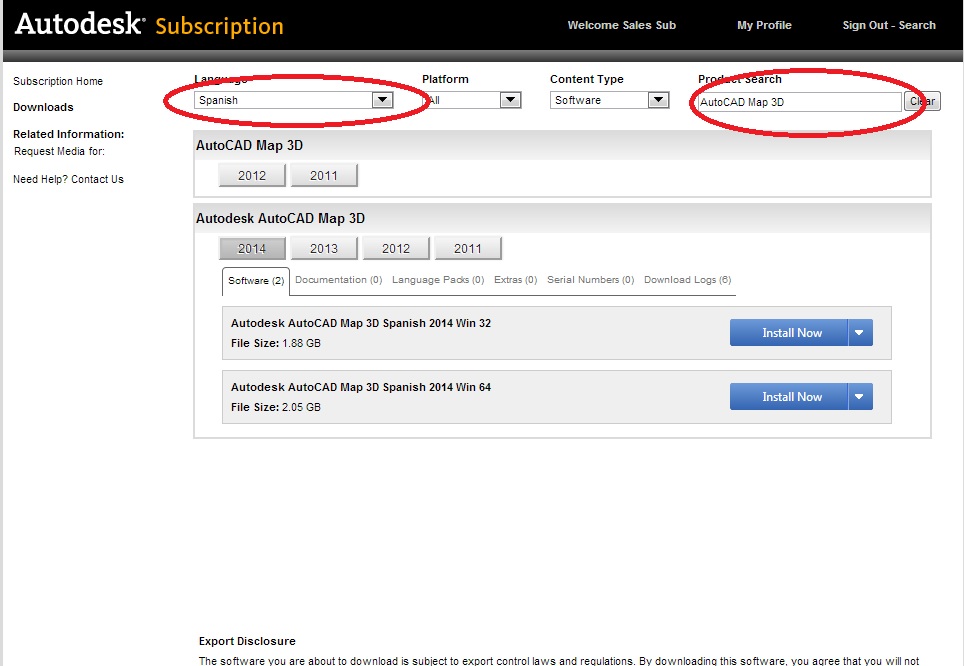Viewport: 964px width, 666px height.
Task: Click the File Size 2.05 GB text
Action: click(x=276, y=407)
